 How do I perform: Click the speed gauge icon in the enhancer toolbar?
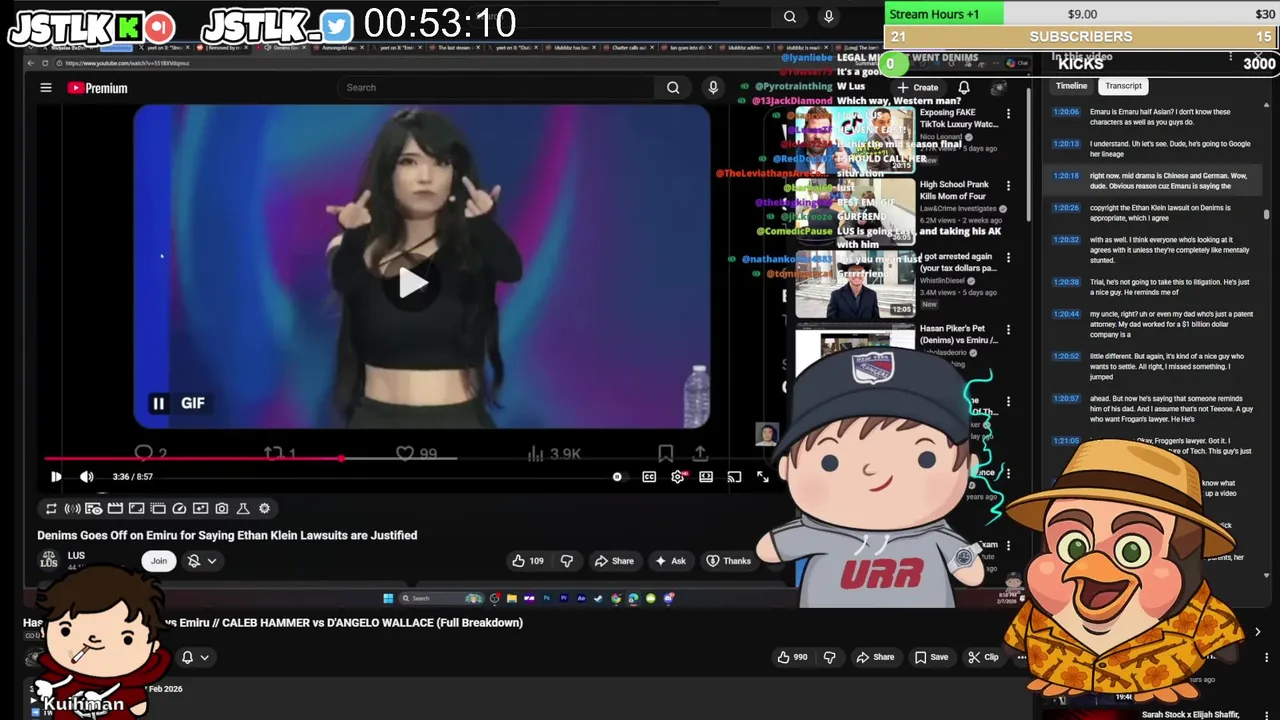pyautogui.click(x=179, y=509)
